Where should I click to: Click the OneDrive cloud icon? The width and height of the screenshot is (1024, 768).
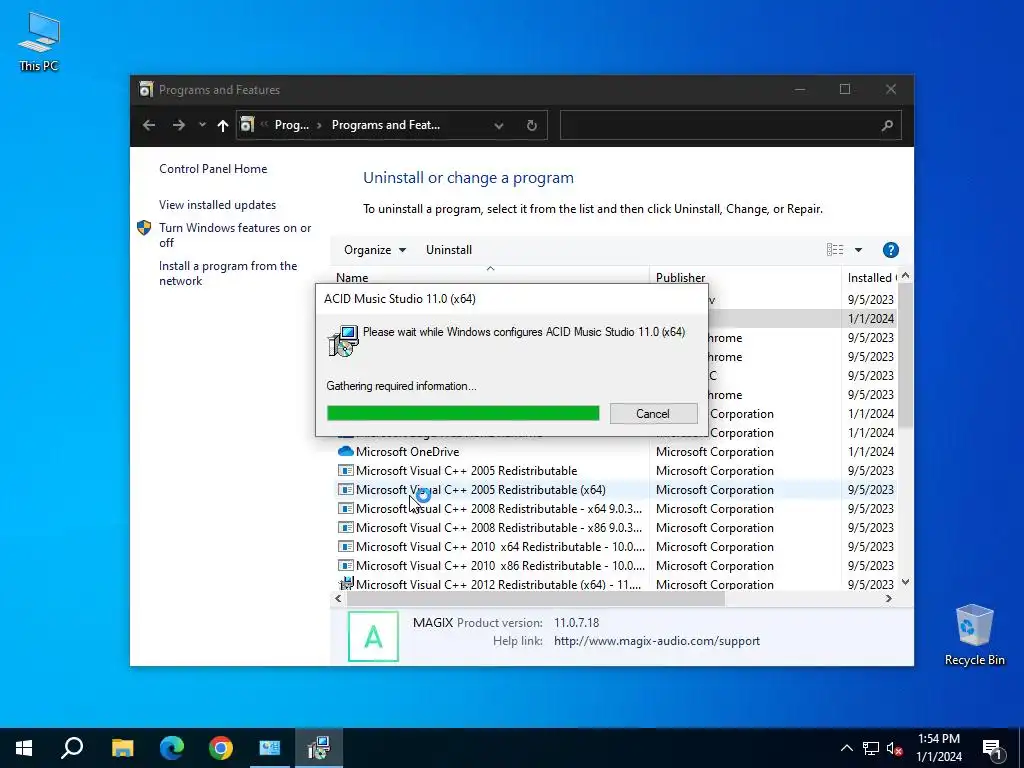click(x=345, y=451)
